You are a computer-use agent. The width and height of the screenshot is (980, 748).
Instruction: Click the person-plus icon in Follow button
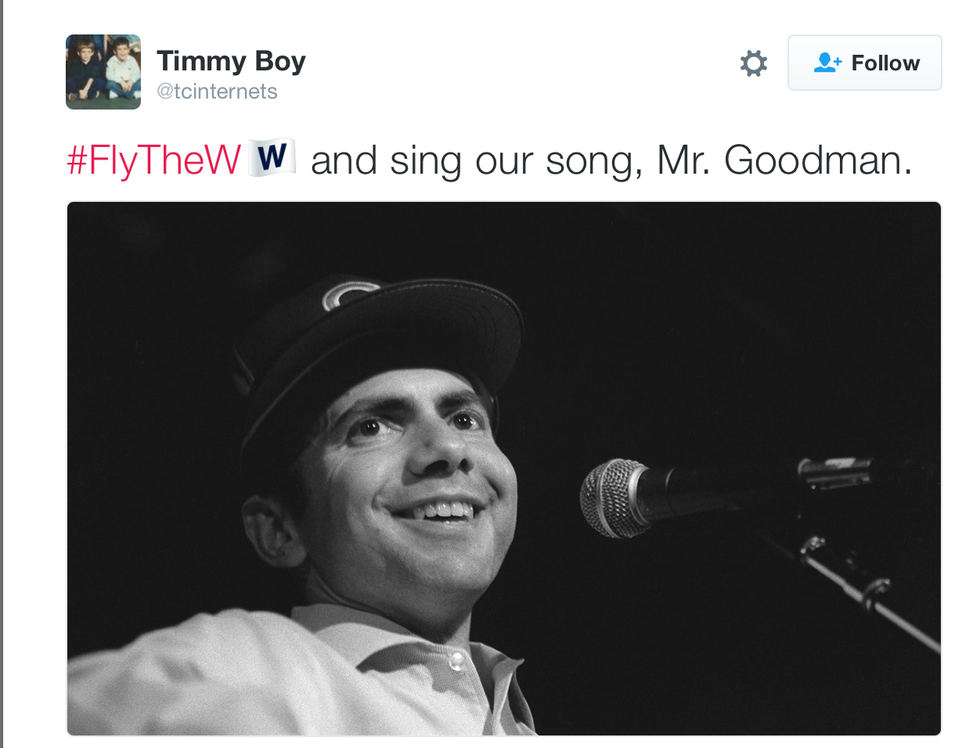pyautogui.click(x=828, y=63)
